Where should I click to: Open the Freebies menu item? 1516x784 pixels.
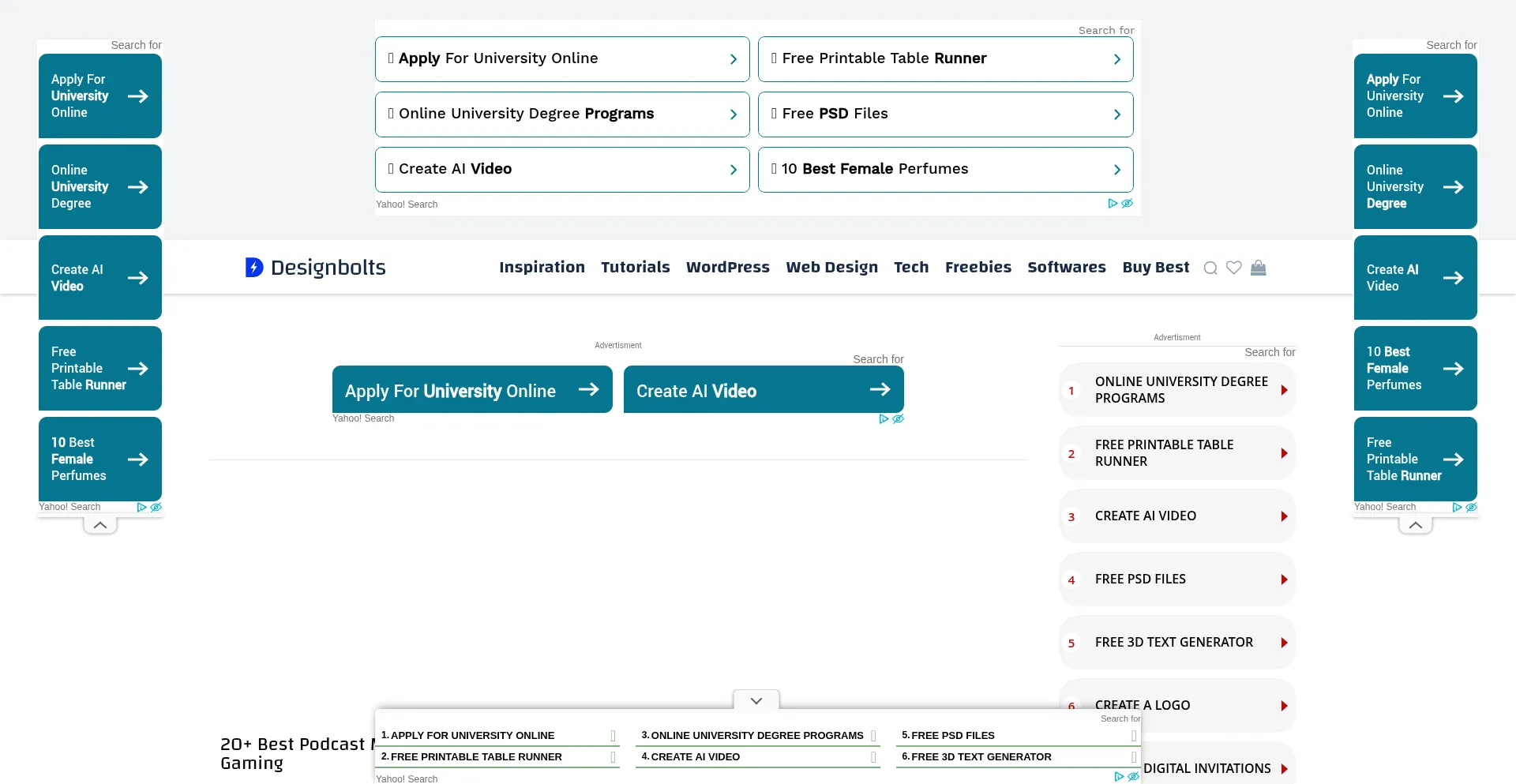point(978,268)
